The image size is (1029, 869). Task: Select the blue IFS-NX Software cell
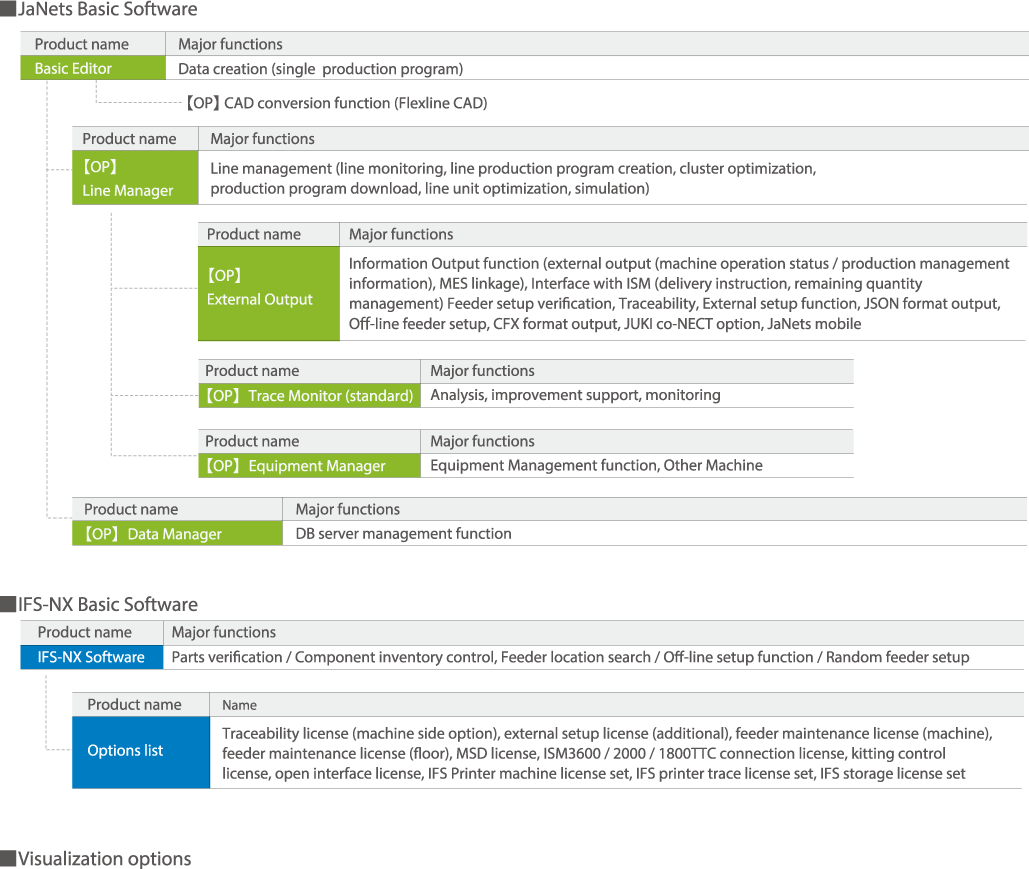pyautogui.click(x=91, y=657)
